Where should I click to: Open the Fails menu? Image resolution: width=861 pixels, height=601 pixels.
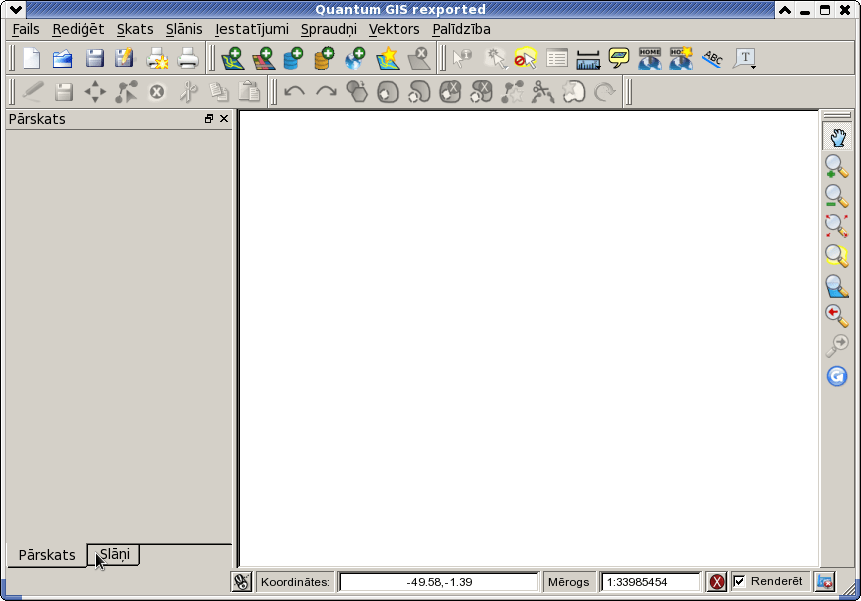[x=26, y=29]
